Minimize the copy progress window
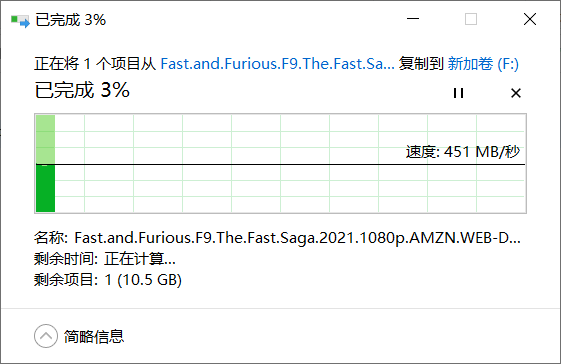Image resolution: width=561 pixels, height=364 pixels. coord(413,19)
